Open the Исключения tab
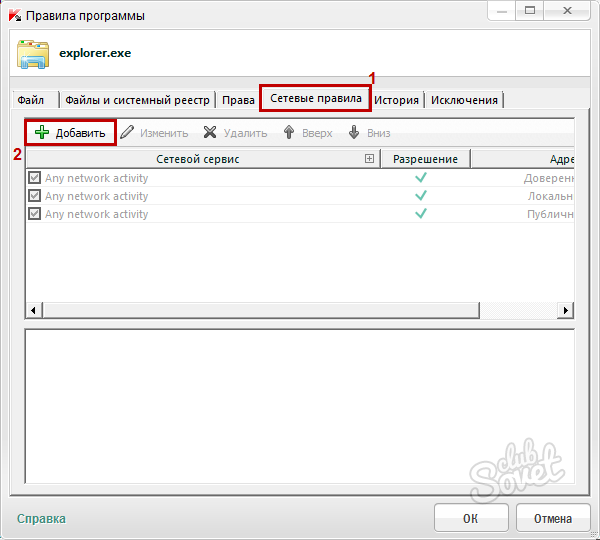Image resolution: width=600 pixels, height=540 pixels. tap(464, 100)
